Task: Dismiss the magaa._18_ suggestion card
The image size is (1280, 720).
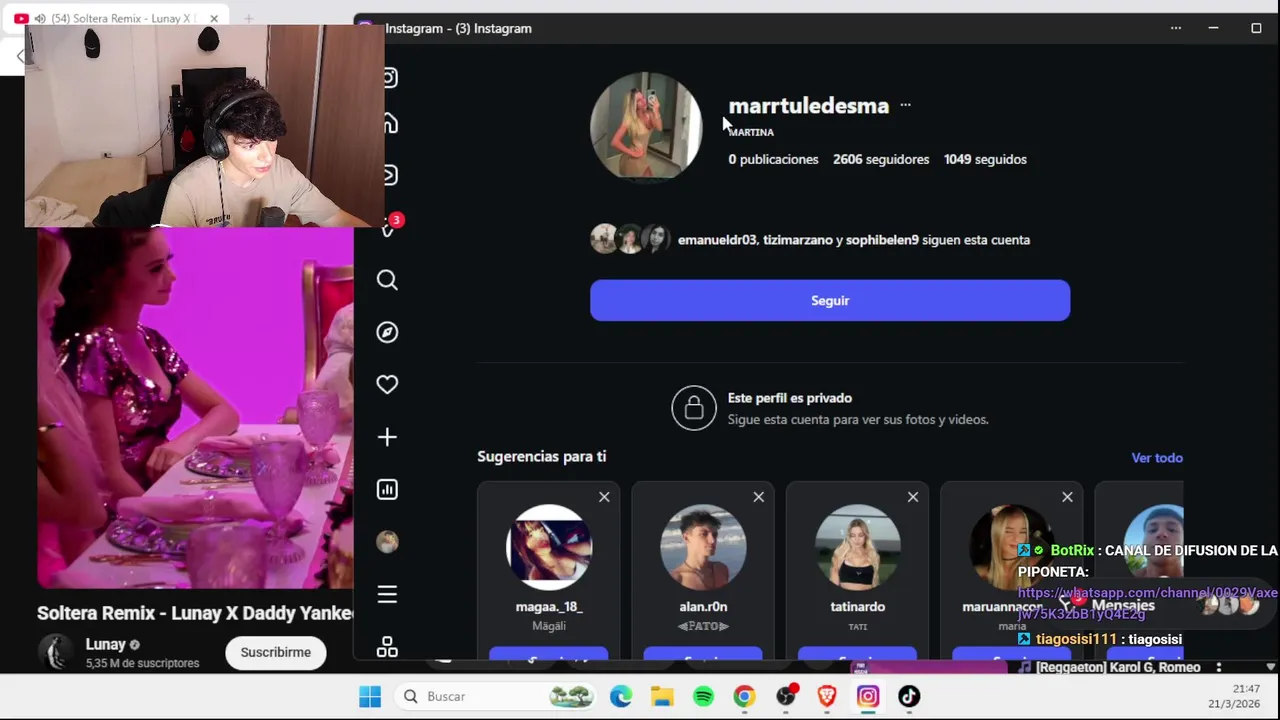Action: tap(604, 497)
